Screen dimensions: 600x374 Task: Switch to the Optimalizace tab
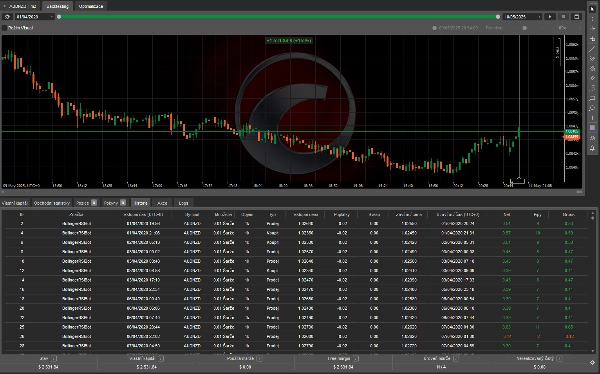click(91, 6)
